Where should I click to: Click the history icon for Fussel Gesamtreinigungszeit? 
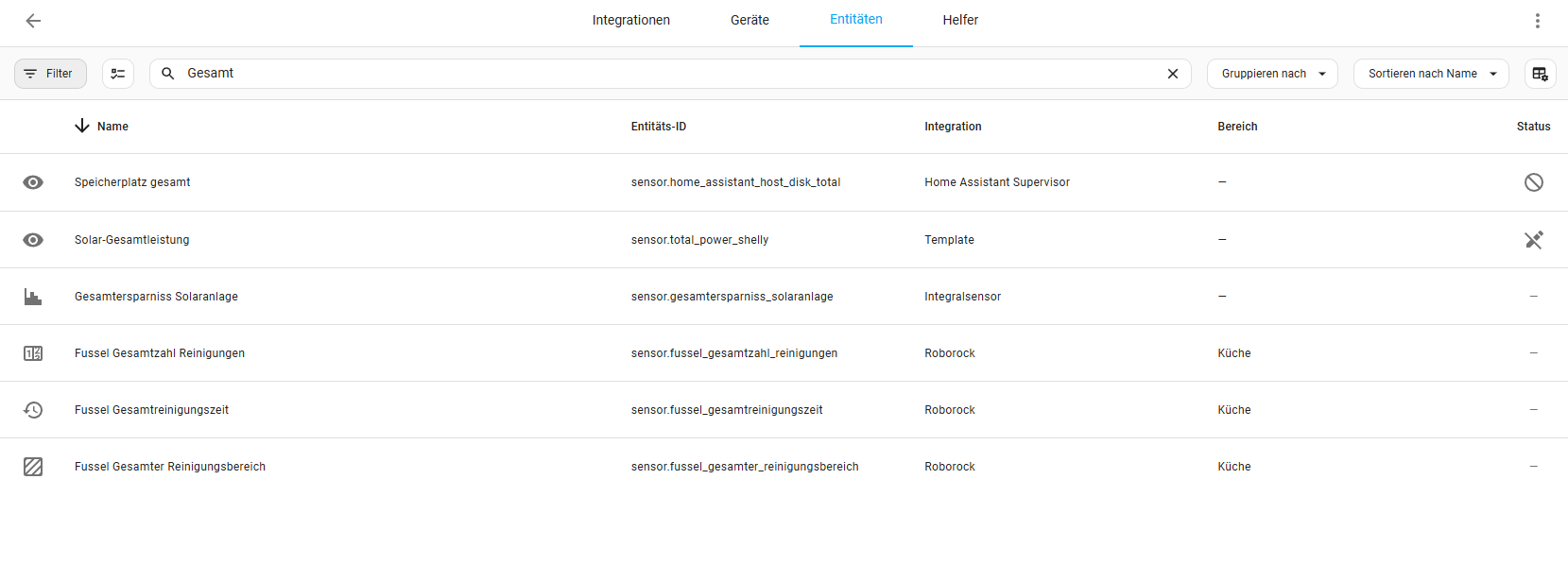[33, 410]
